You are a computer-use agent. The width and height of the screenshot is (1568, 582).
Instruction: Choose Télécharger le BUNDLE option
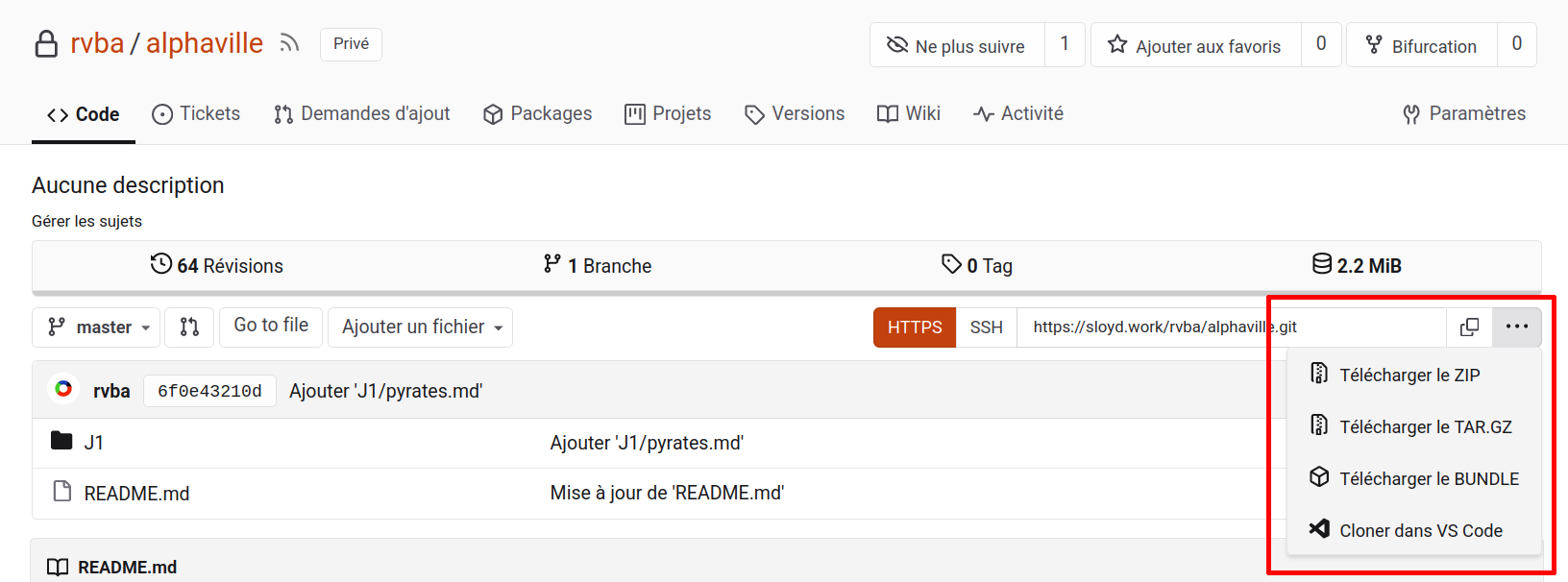click(1429, 478)
